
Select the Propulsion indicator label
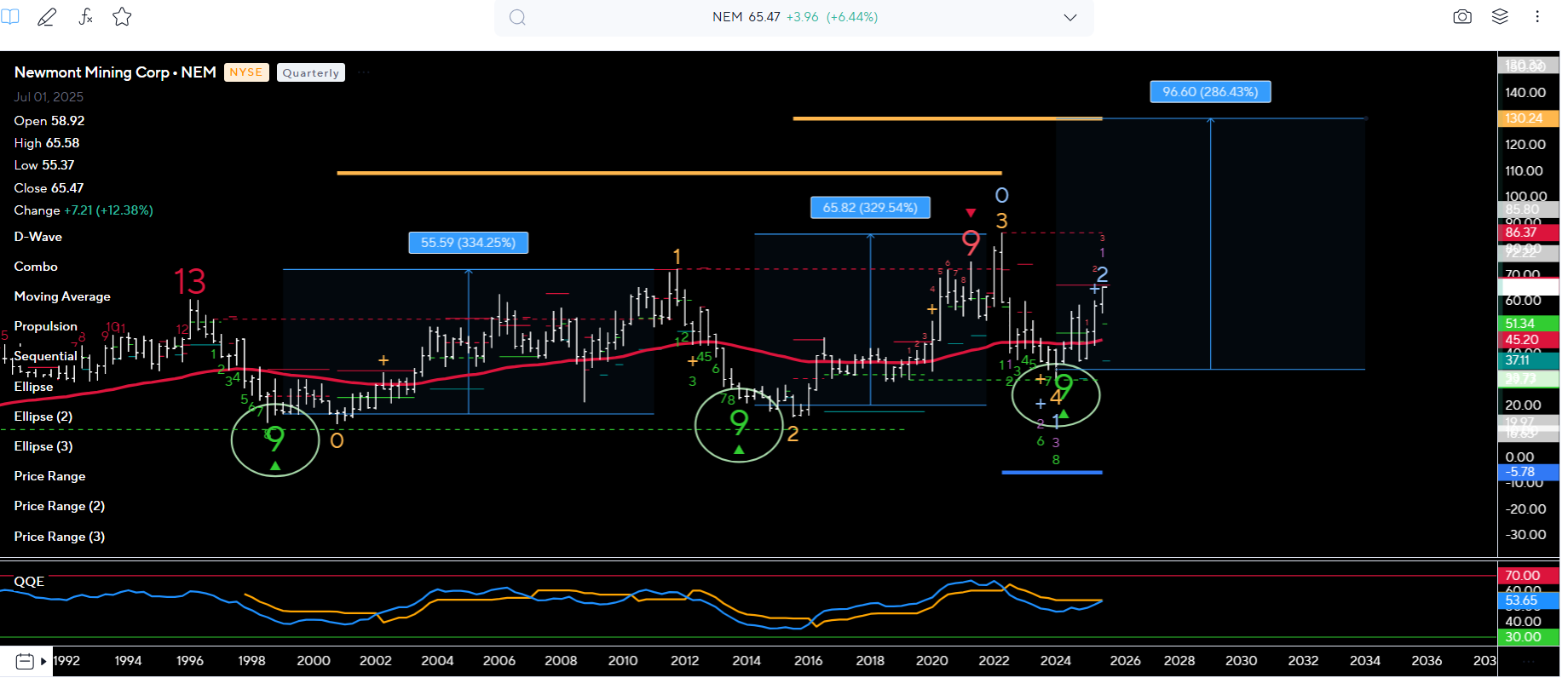point(46,326)
